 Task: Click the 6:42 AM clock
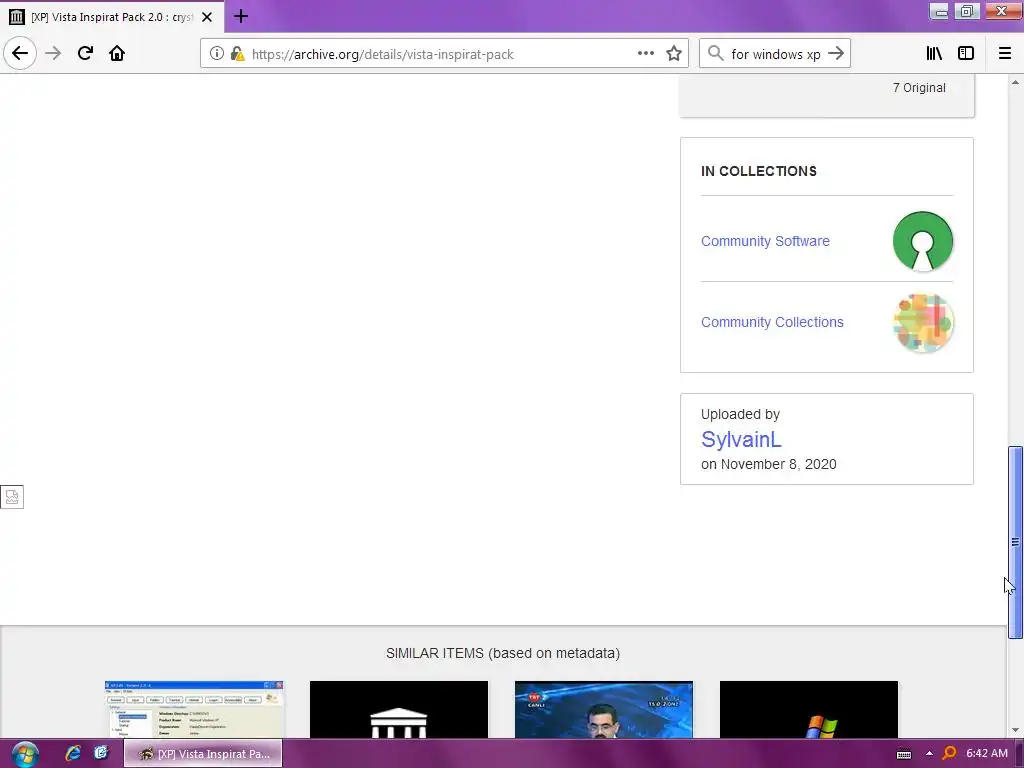point(987,753)
